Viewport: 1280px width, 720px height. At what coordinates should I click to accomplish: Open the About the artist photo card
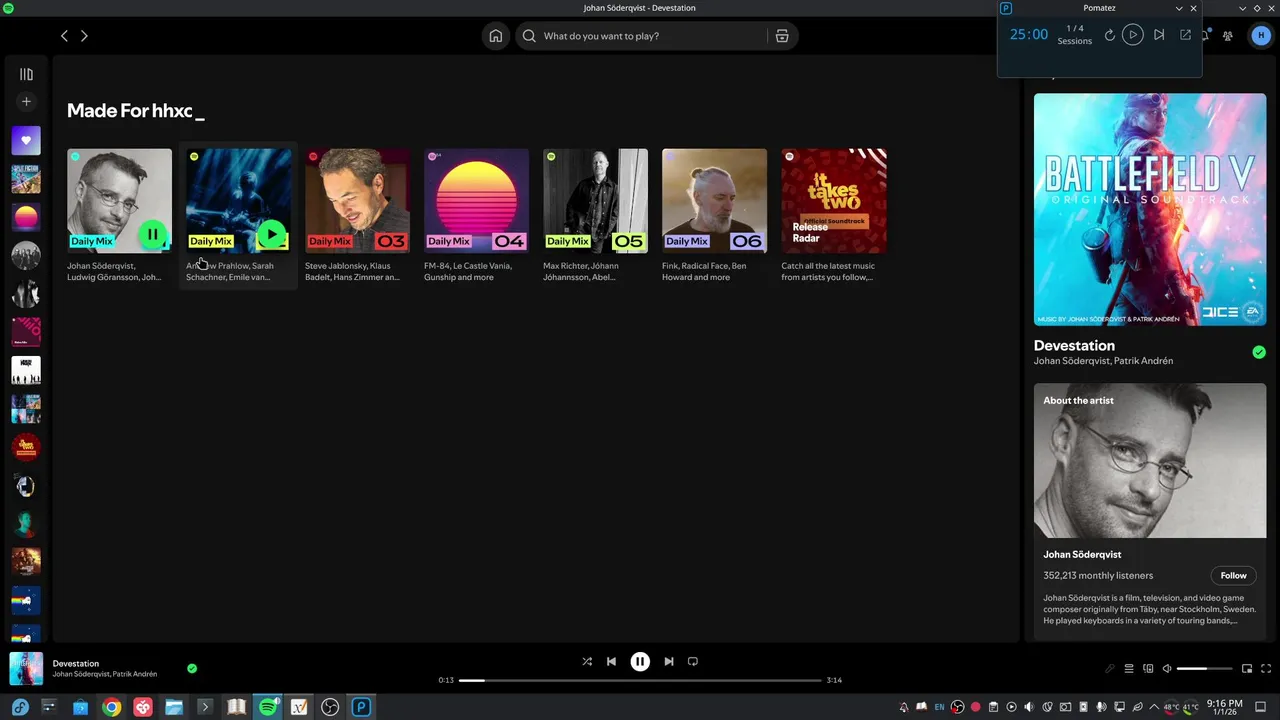tap(1150, 461)
